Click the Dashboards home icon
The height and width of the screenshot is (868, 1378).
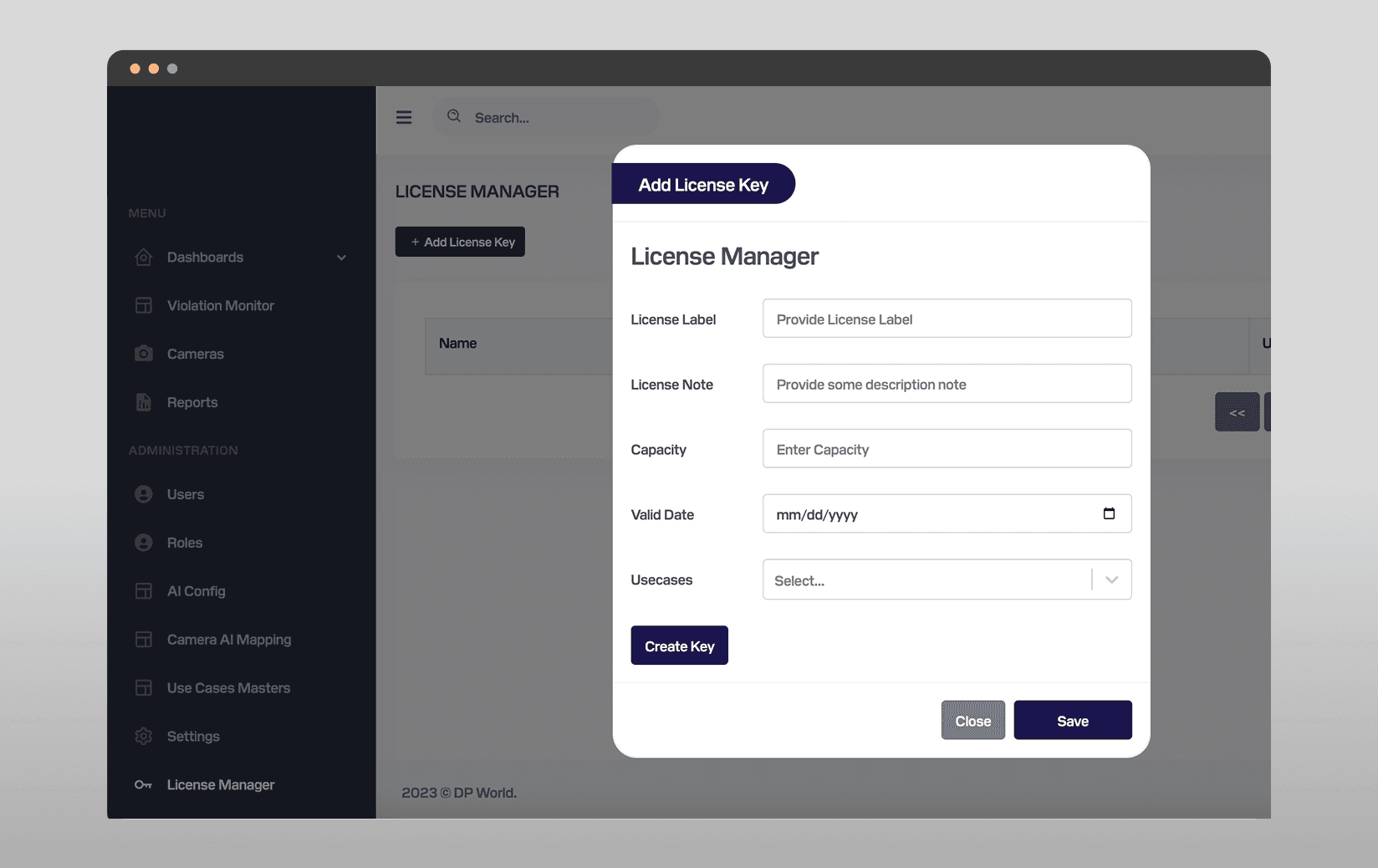(x=144, y=257)
